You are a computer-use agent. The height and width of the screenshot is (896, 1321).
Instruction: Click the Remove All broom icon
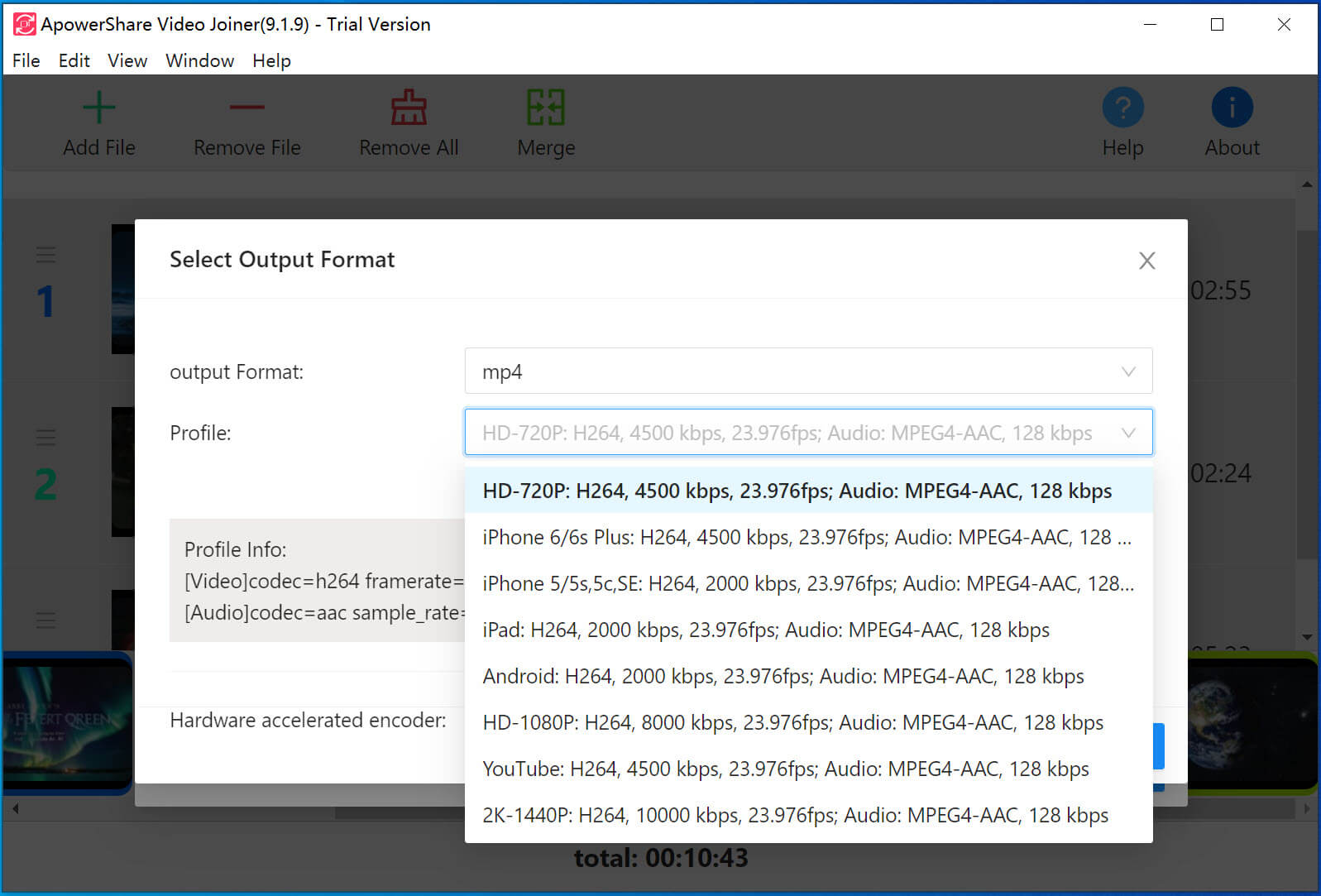click(x=409, y=108)
